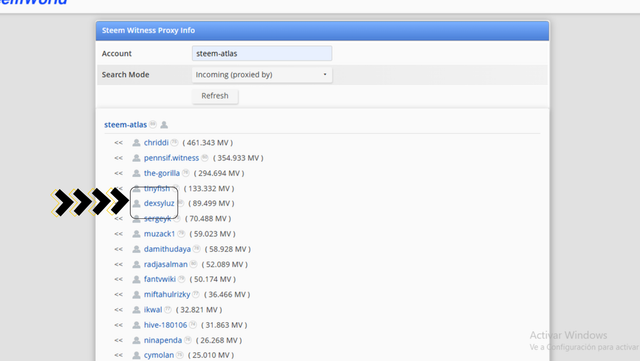
Task: Expand the << arrow in radjasalman row
Action: (x=118, y=264)
